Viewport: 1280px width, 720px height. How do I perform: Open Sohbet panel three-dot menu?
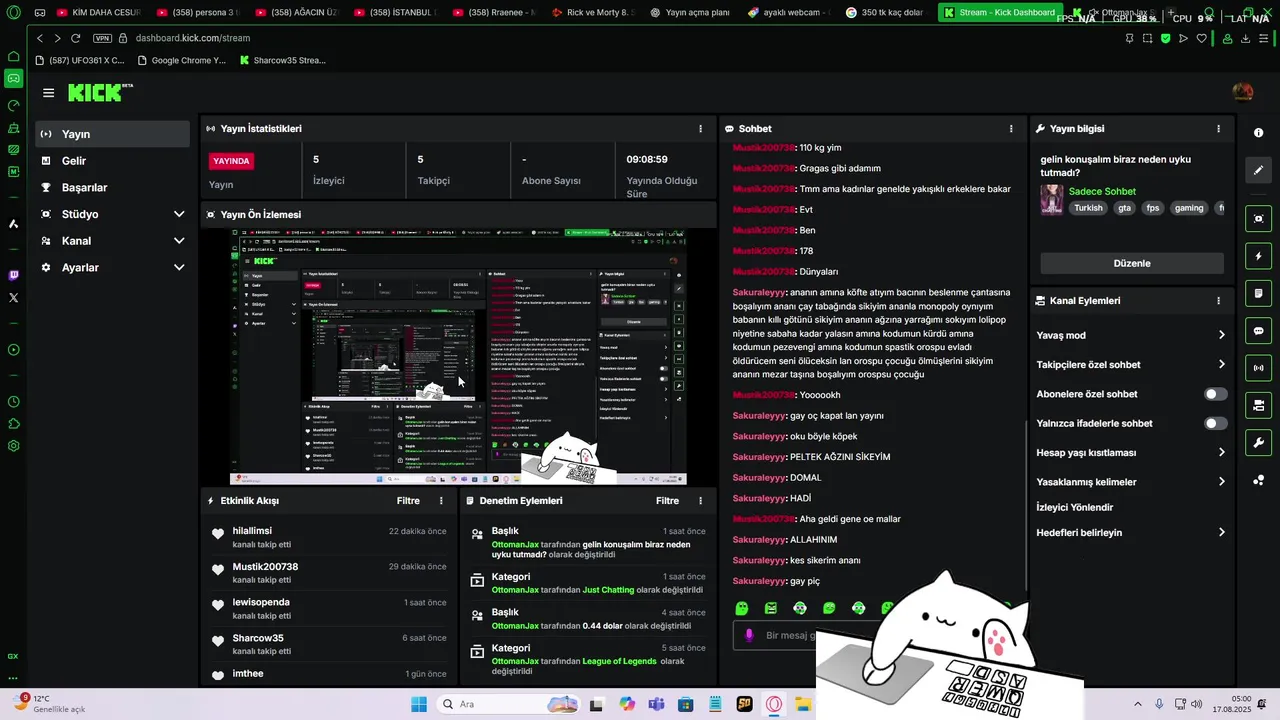(1011, 129)
